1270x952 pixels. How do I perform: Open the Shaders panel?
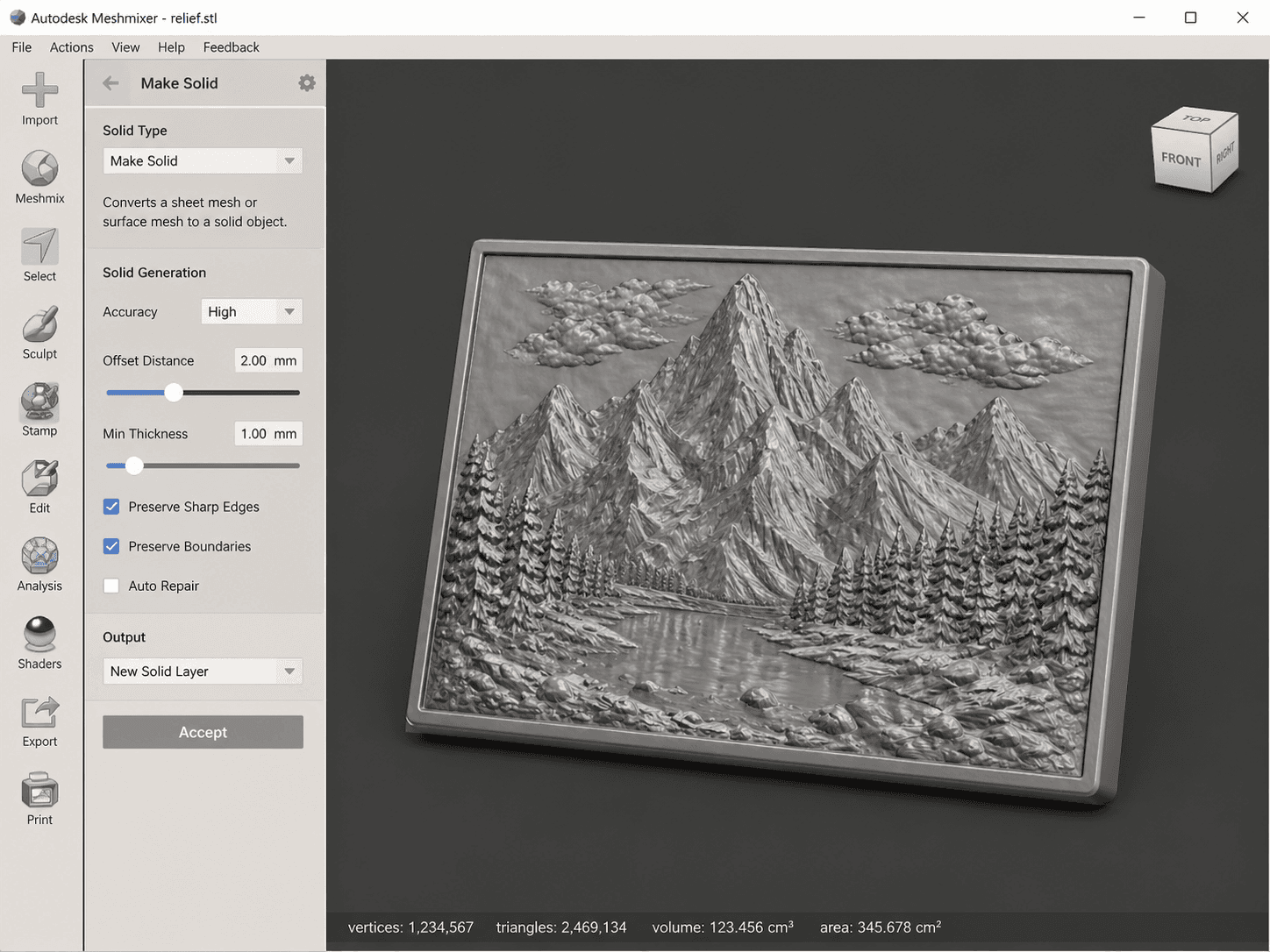pos(39,636)
